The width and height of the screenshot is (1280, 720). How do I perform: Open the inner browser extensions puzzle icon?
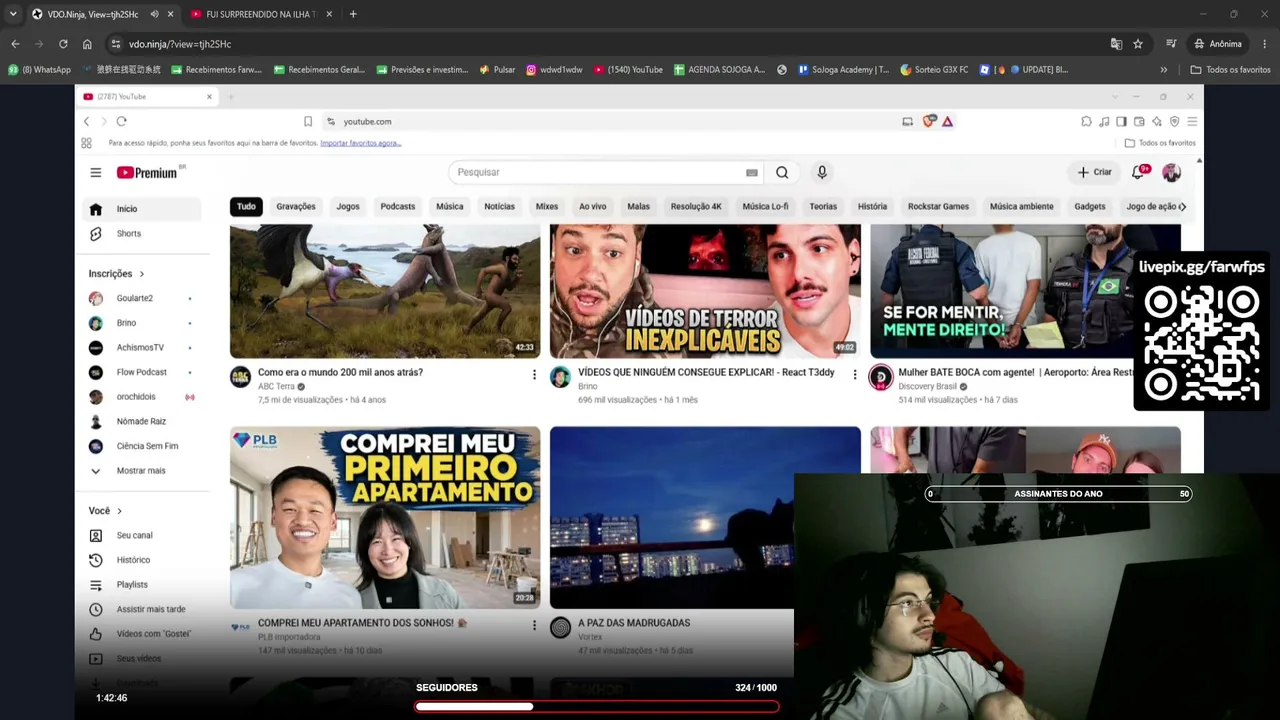click(x=1086, y=121)
